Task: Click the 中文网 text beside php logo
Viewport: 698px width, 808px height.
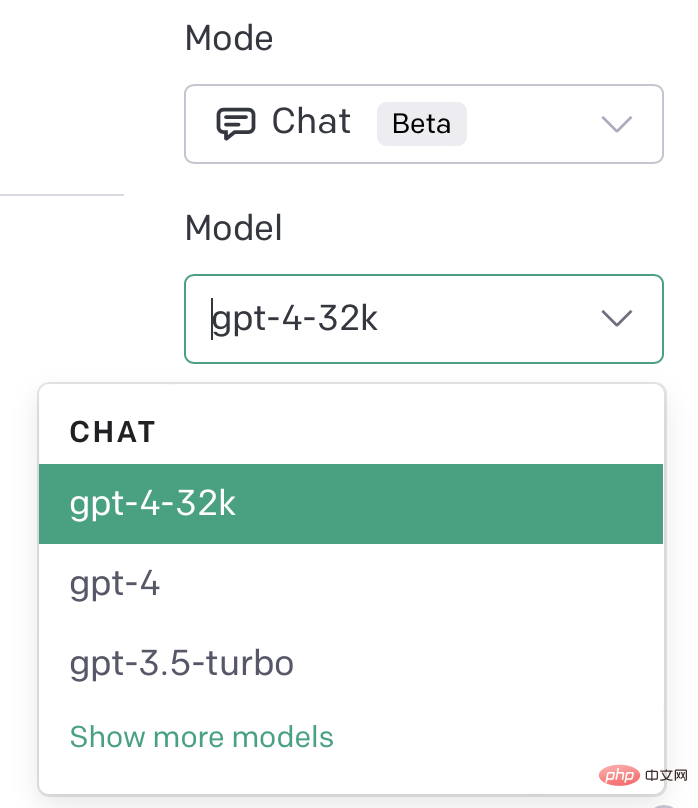Action: pos(666,775)
